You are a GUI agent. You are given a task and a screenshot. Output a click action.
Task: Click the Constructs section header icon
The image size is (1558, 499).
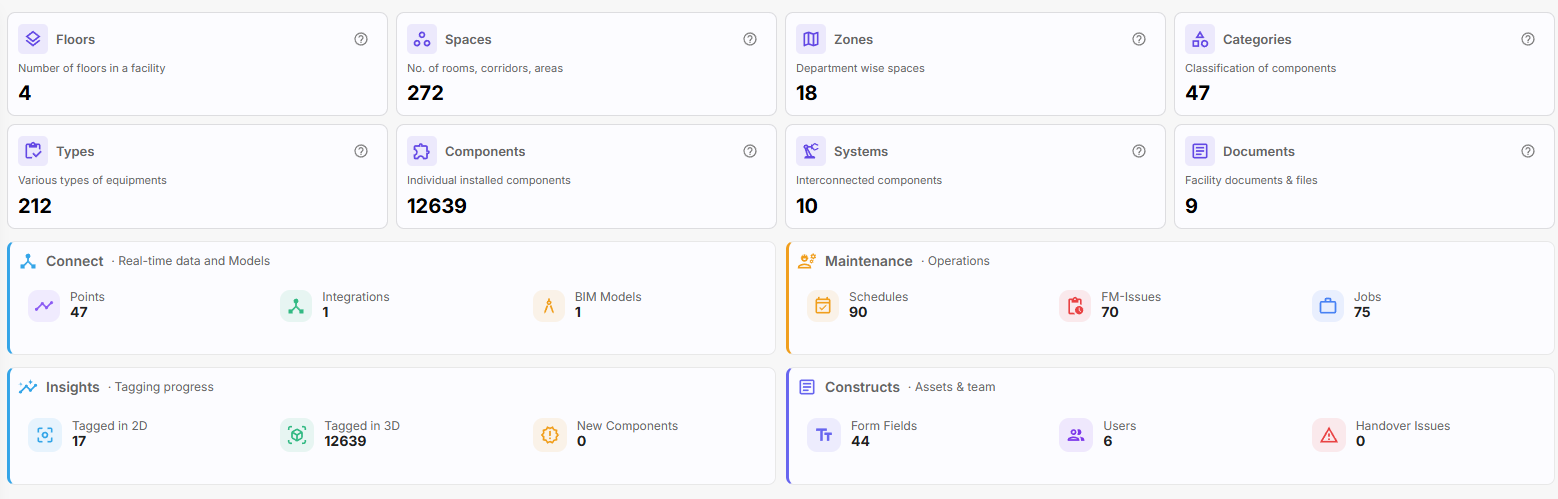(807, 387)
